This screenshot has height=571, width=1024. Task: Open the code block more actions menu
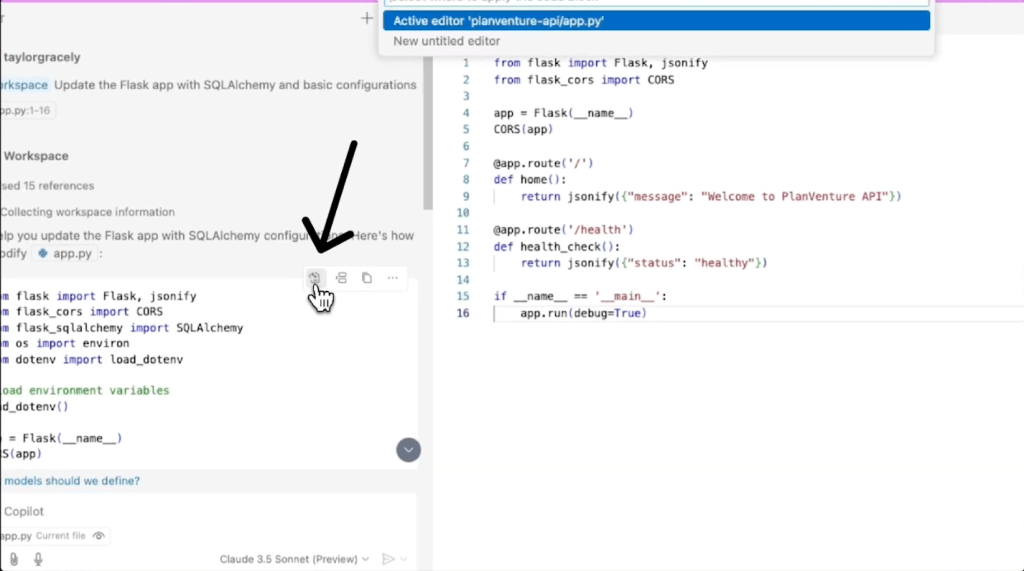pyautogui.click(x=393, y=277)
